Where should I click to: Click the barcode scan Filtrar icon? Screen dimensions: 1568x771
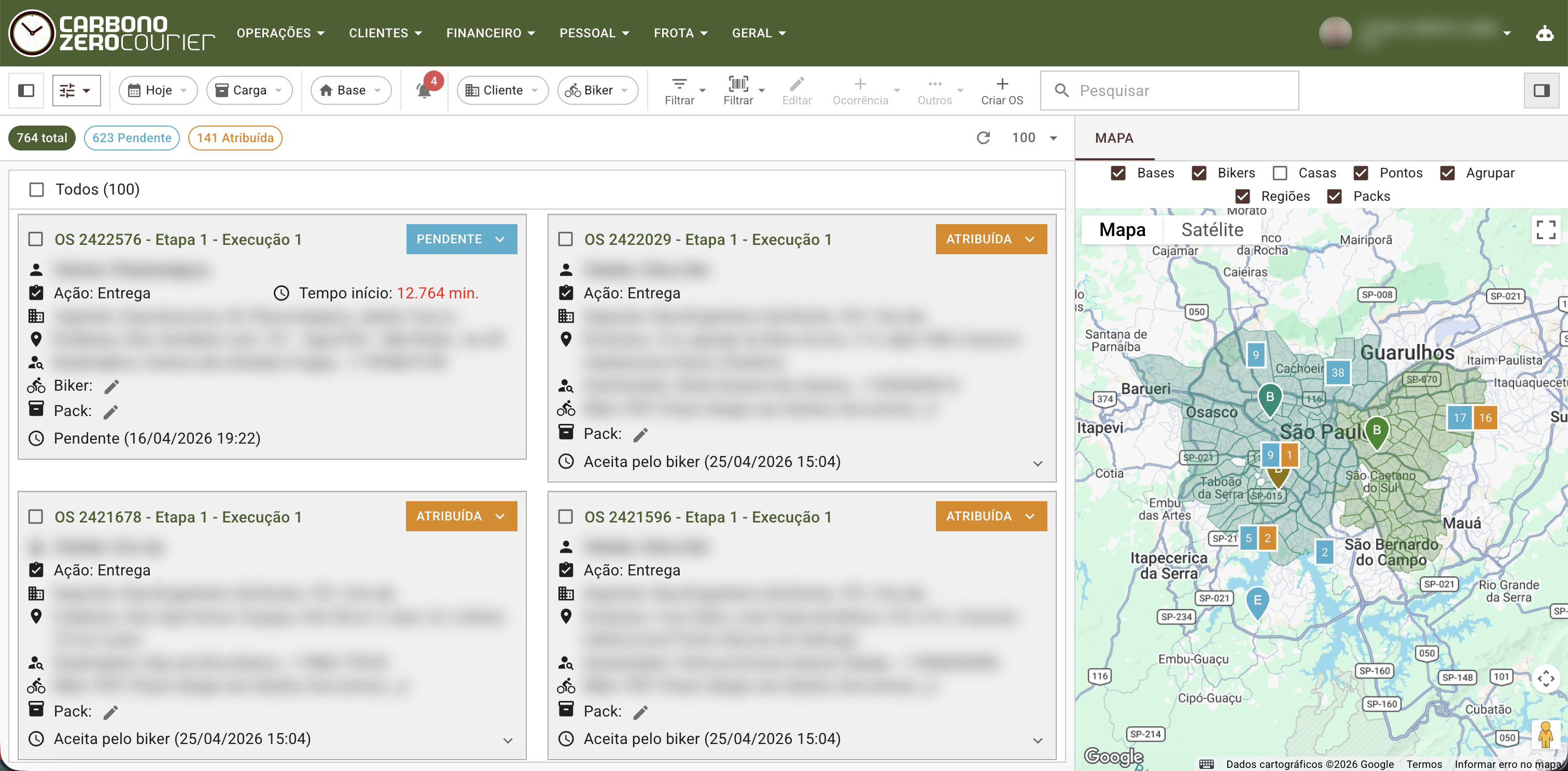click(x=737, y=85)
